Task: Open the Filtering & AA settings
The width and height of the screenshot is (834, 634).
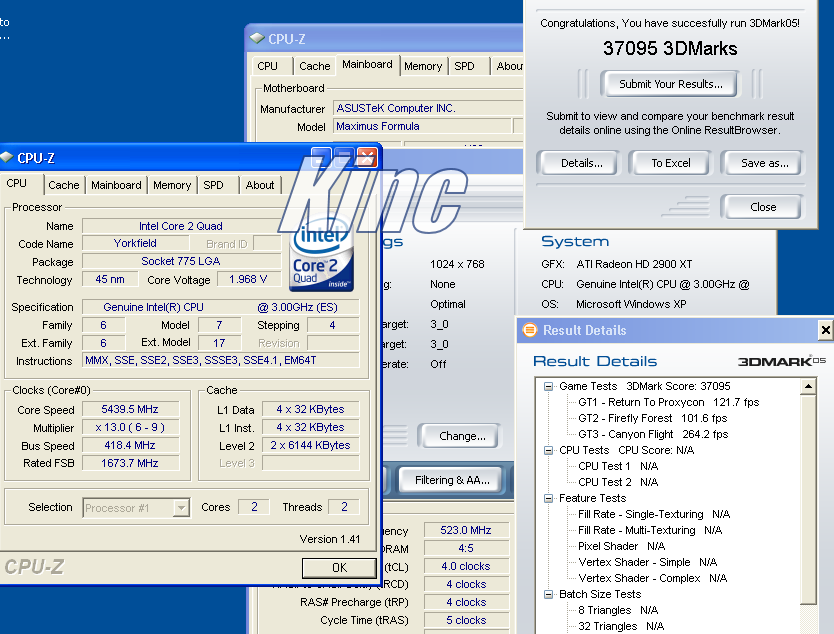Action: coord(451,480)
